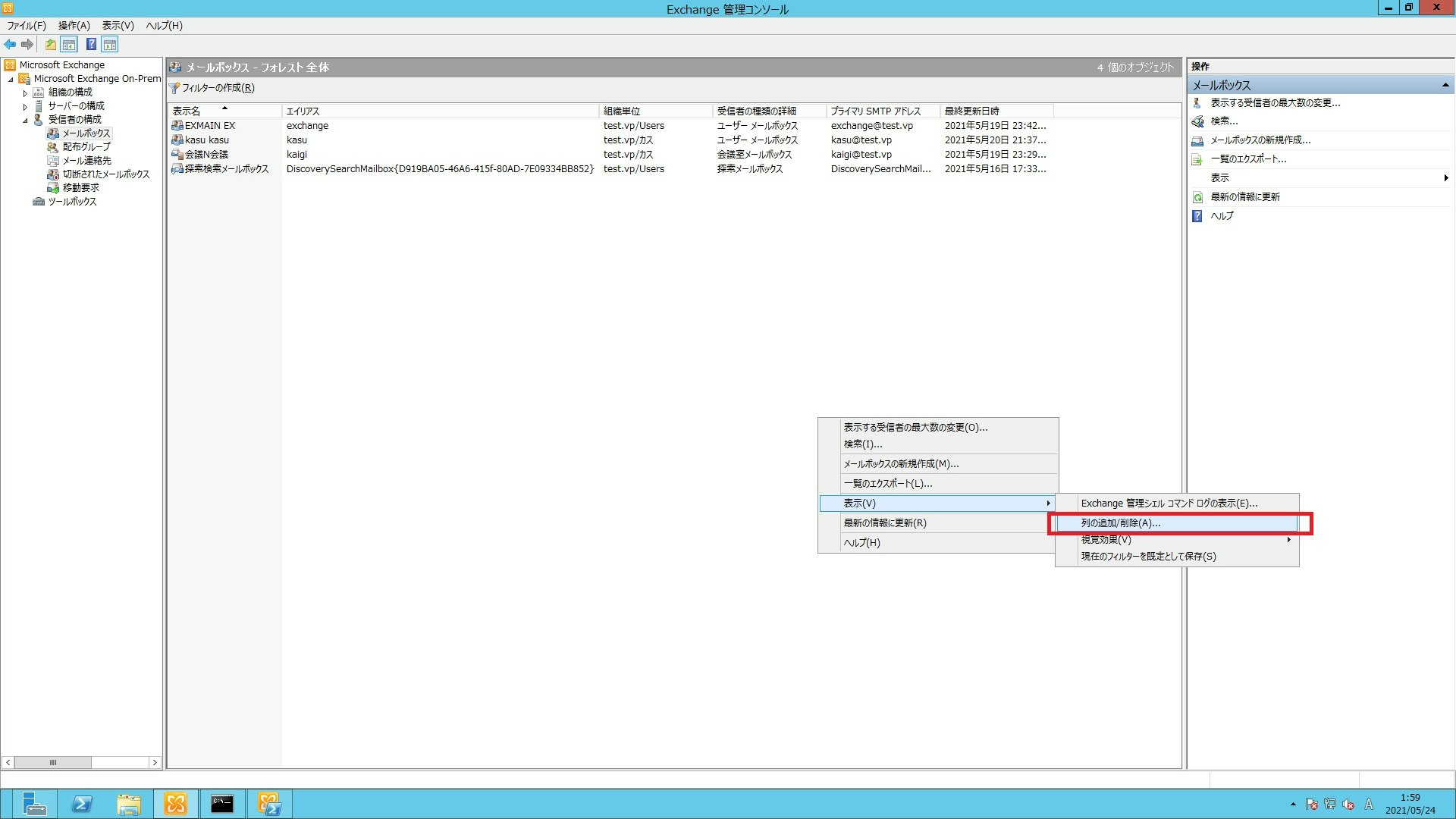Toggle the Show/Hide Console Tree toolbar button
1456x819 pixels.
[69, 45]
